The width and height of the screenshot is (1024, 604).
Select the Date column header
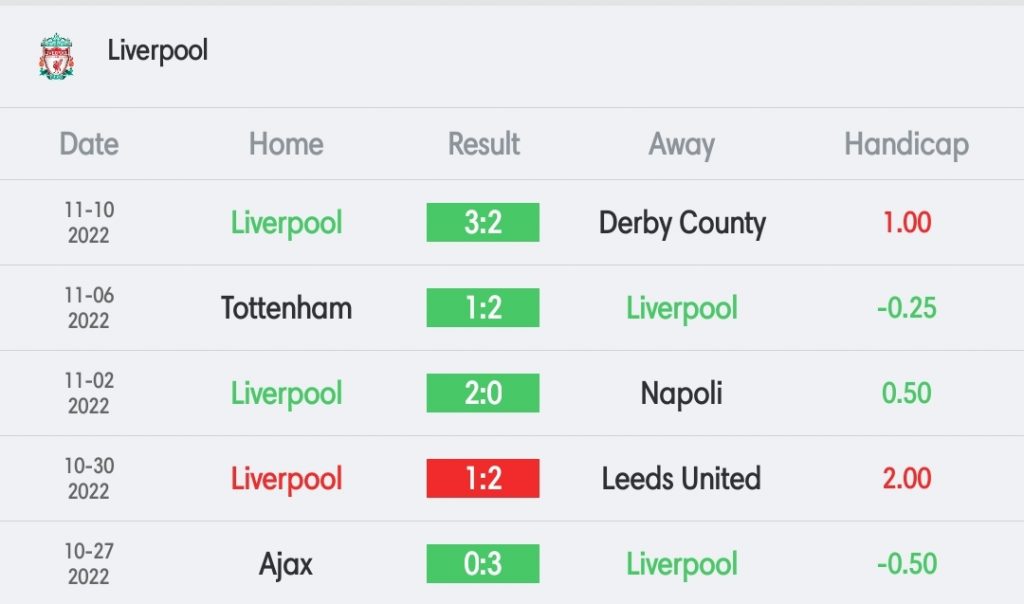[x=89, y=144]
